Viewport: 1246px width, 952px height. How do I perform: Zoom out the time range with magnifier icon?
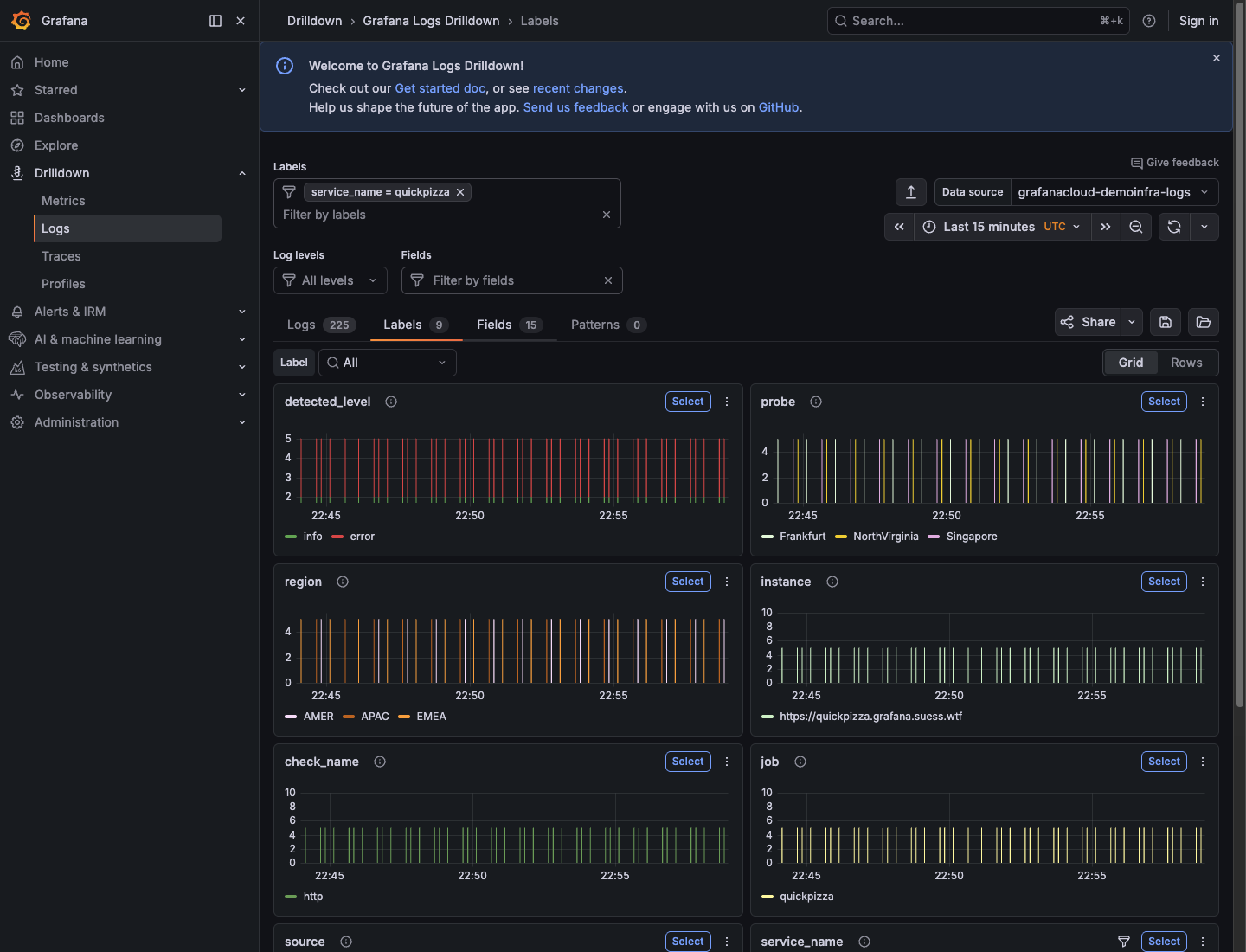click(1136, 227)
